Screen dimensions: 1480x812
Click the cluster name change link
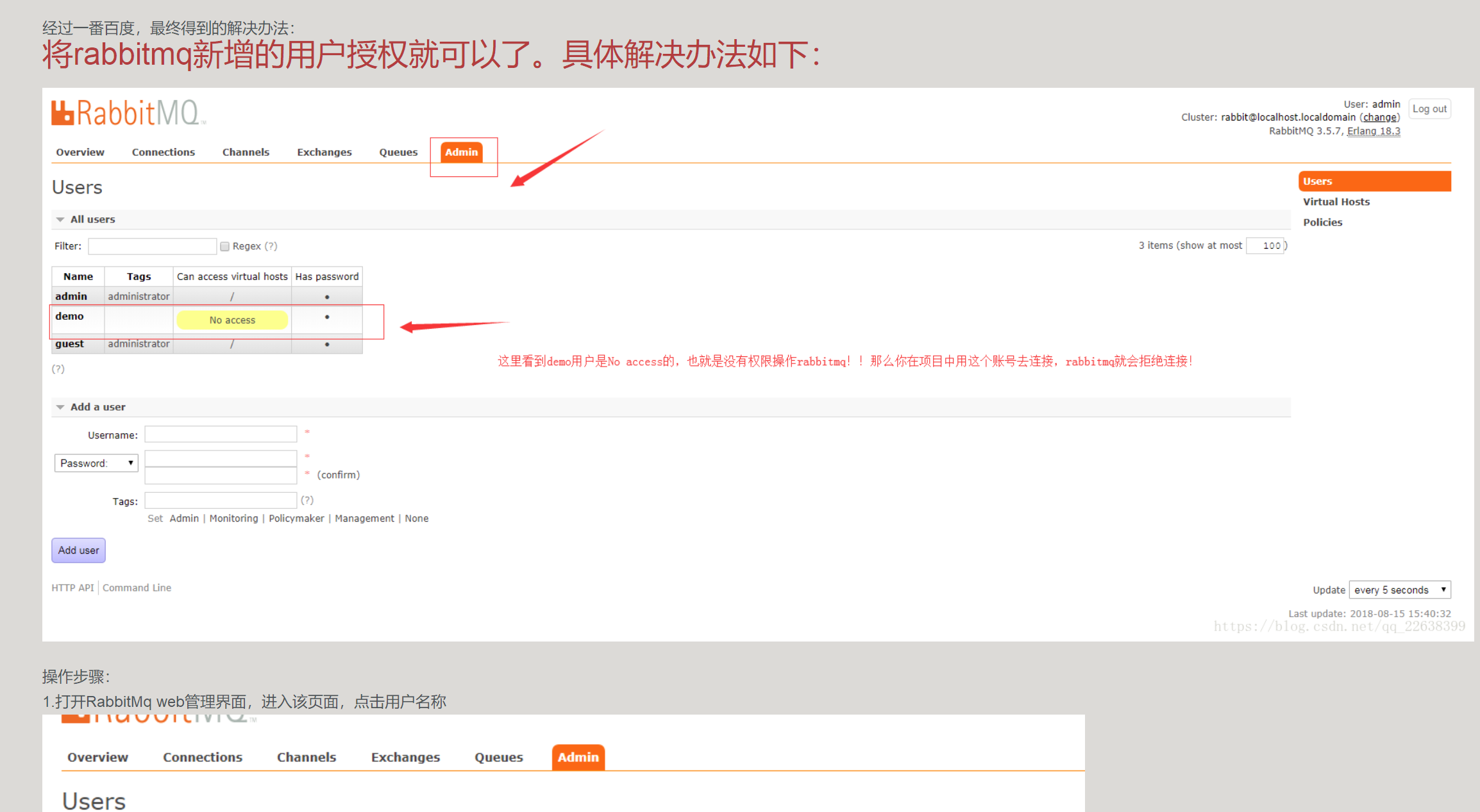1380,117
